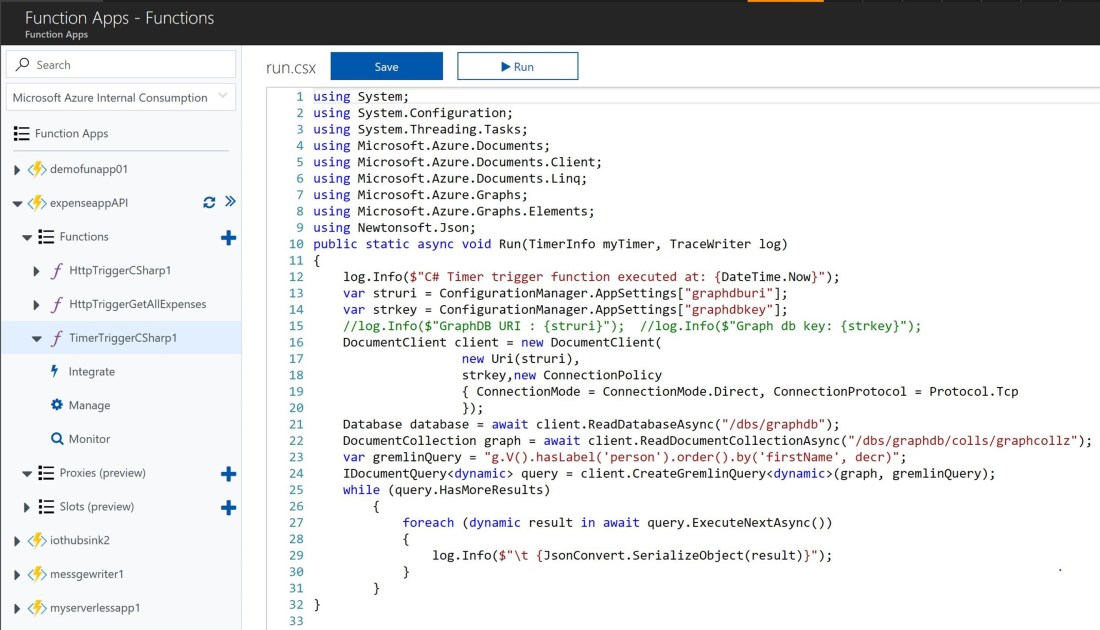
Task: Open the Function Apps list item
Action: [71, 134]
